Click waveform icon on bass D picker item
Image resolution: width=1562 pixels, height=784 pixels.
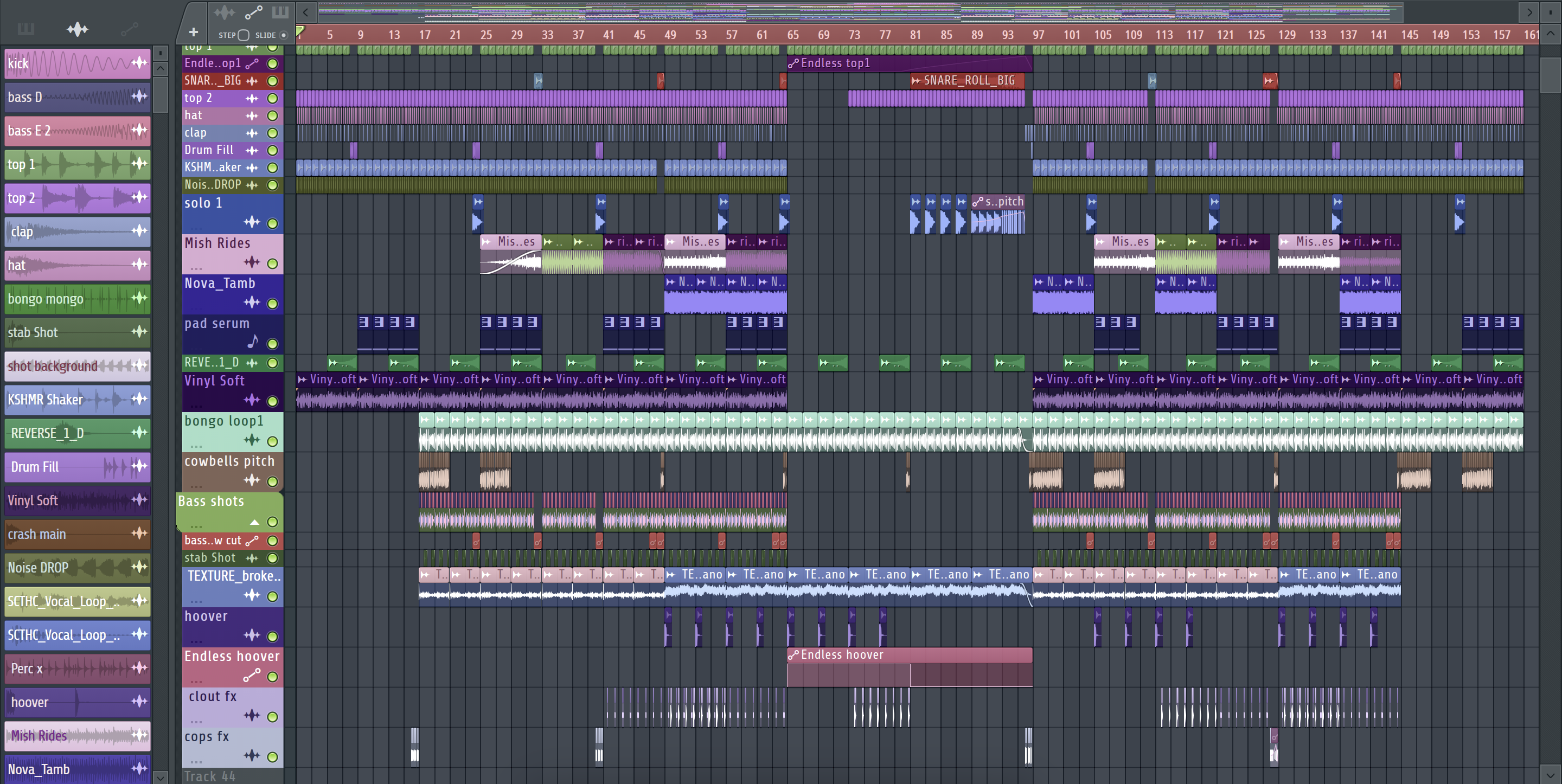(139, 96)
